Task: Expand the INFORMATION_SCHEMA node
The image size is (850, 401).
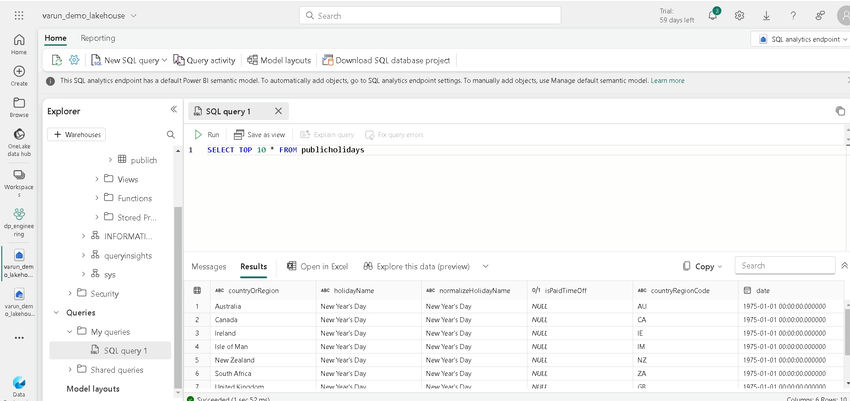Action: pyautogui.click(x=83, y=236)
